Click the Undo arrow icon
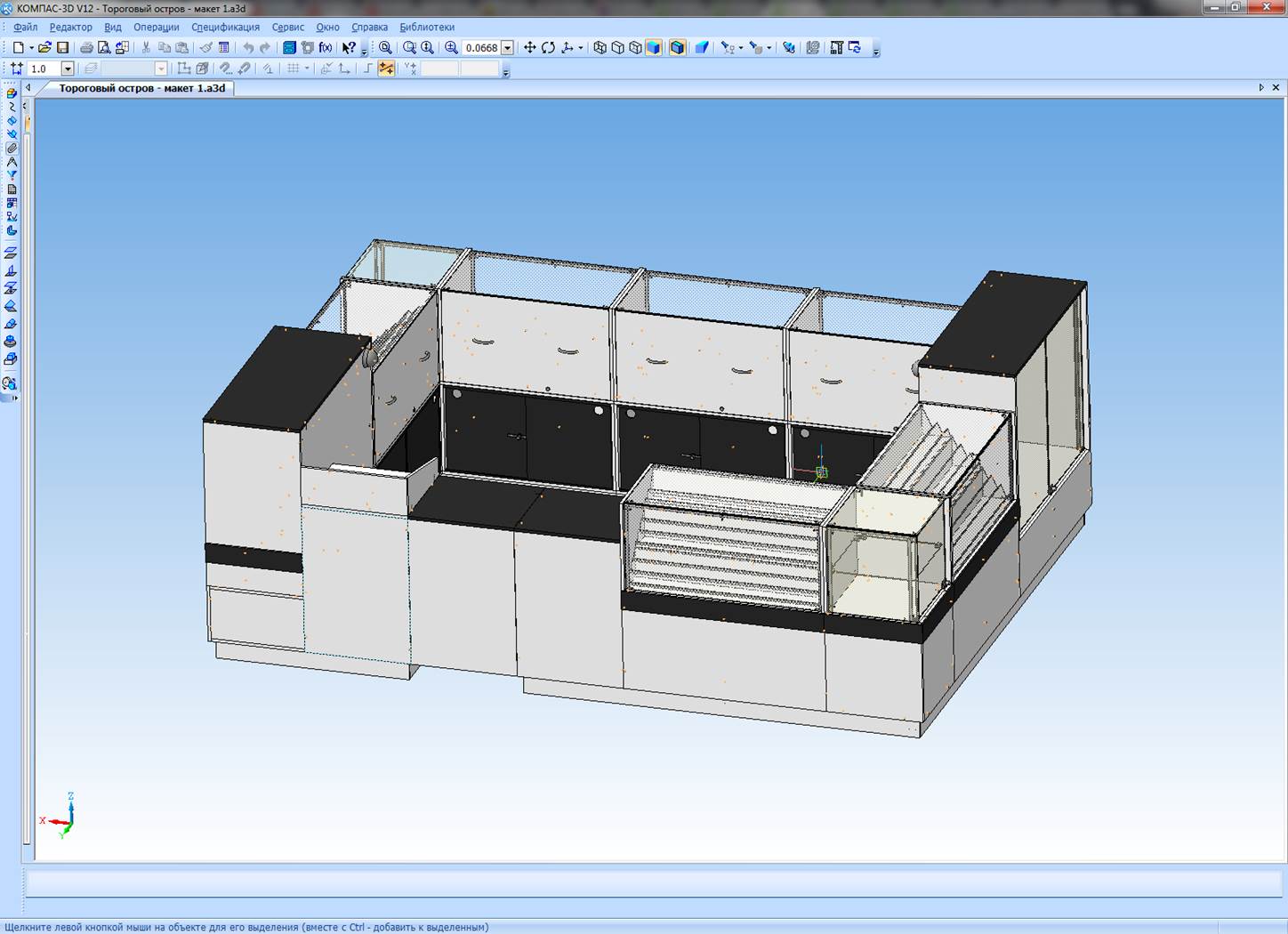1288x934 pixels. (248, 48)
